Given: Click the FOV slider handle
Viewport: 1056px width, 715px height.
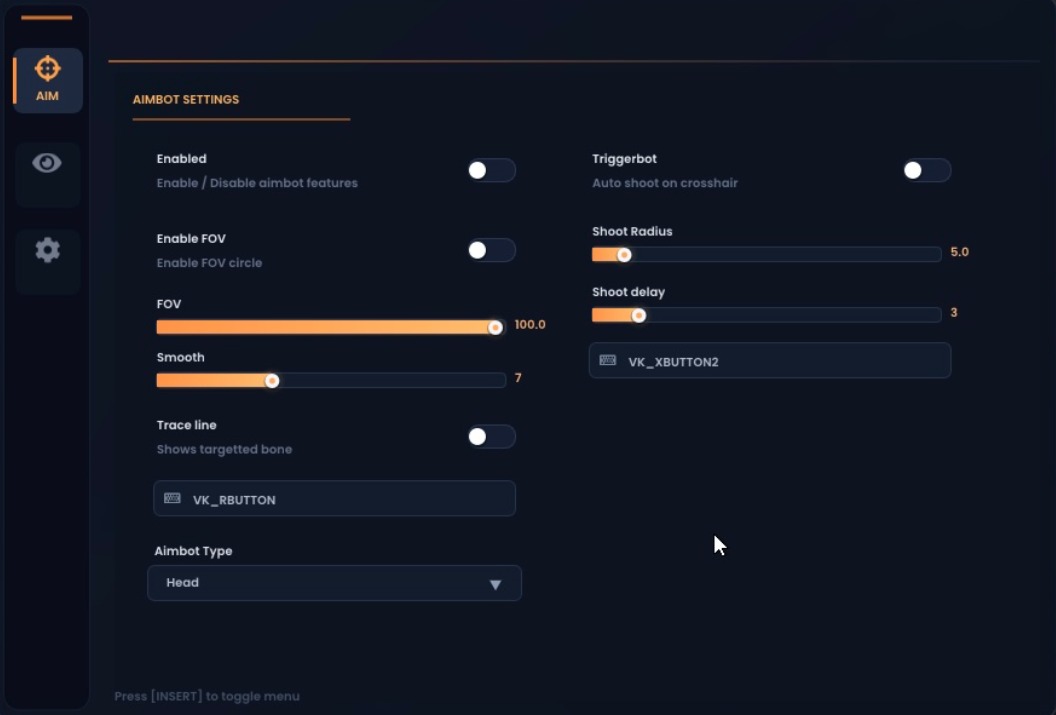Looking at the screenshot, I should (x=495, y=327).
